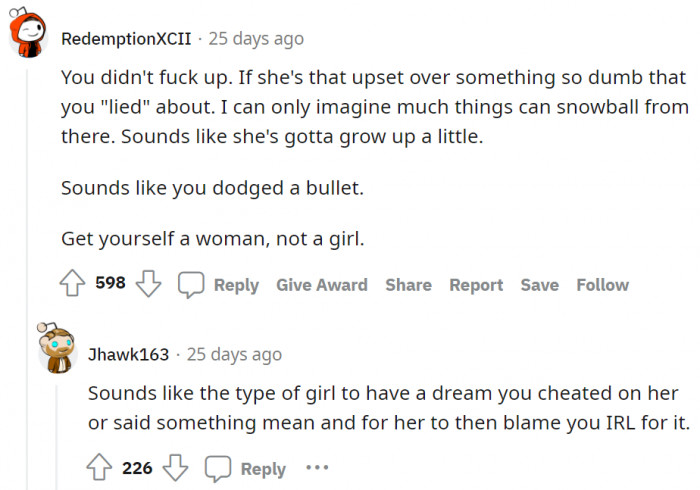Open RedemptionXCII's avatar profile
Viewport: 700px width, 490px height.
pyautogui.click(x=31, y=36)
